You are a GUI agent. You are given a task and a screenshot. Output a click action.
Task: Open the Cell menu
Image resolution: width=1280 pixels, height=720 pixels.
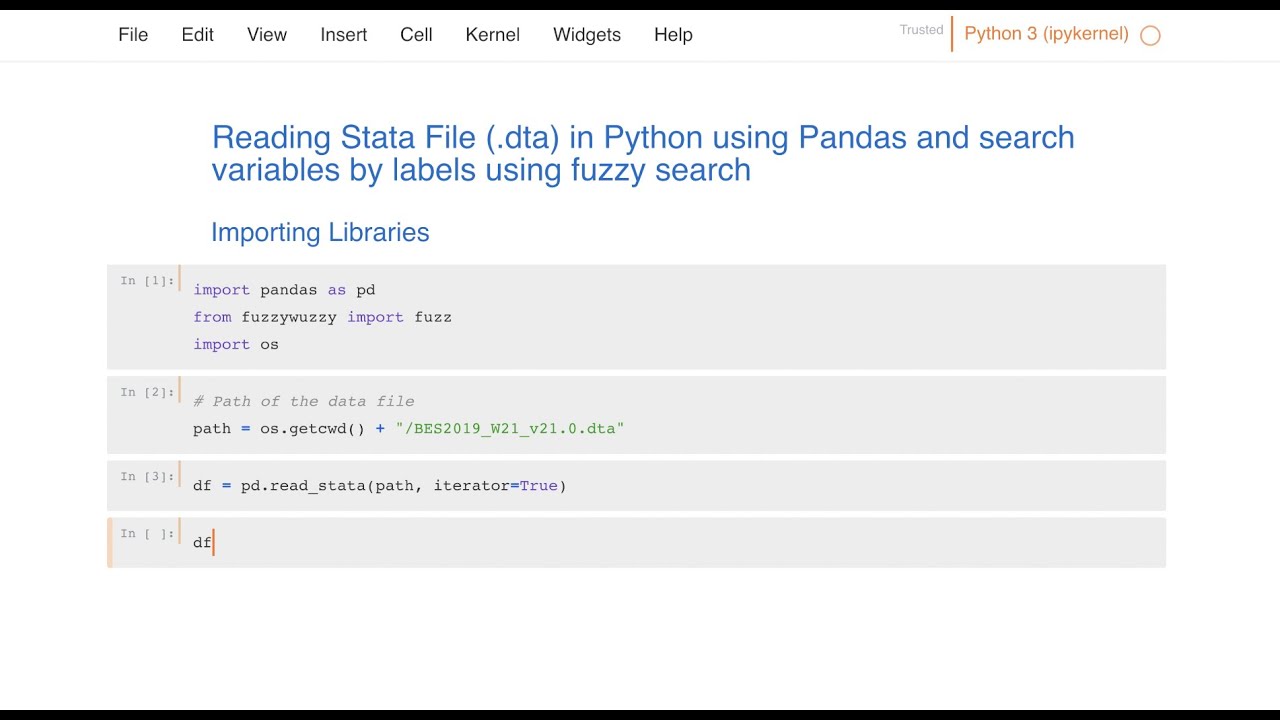416,34
